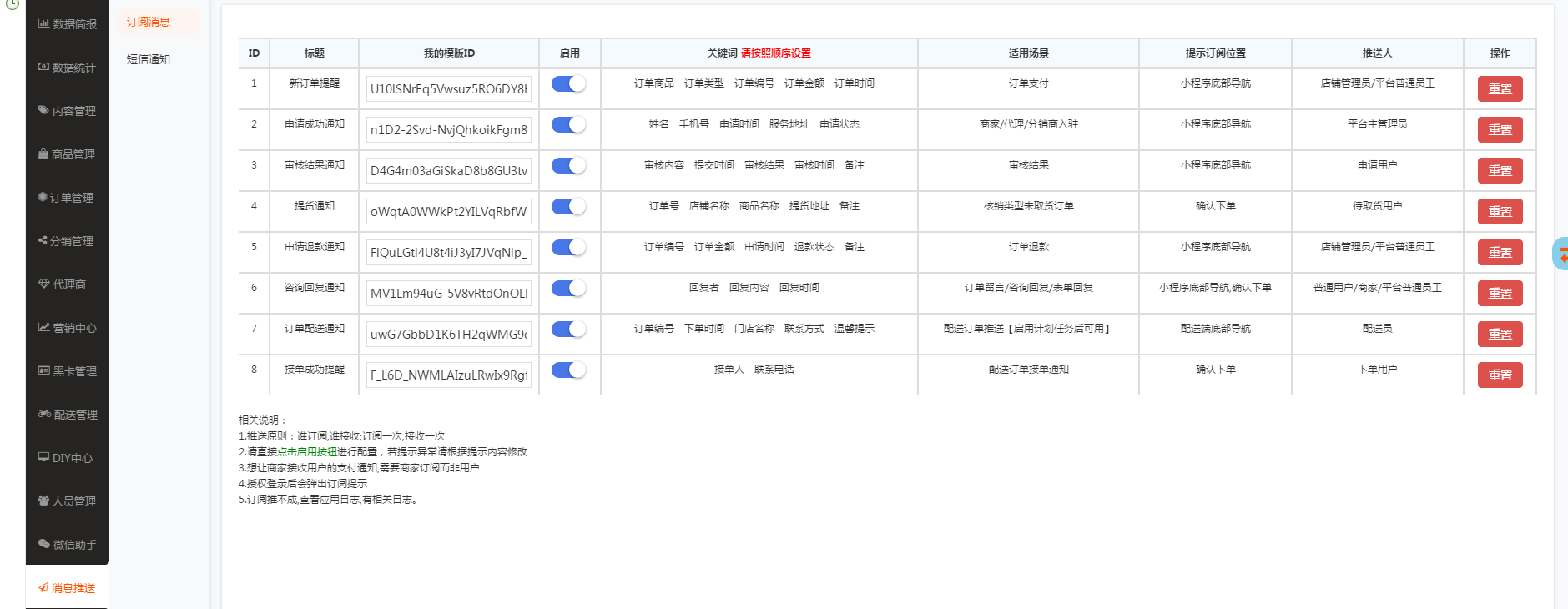The height and width of the screenshot is (609, 1568).
Task: Select the 订阅消息 tab
Action: click(149, 22)
